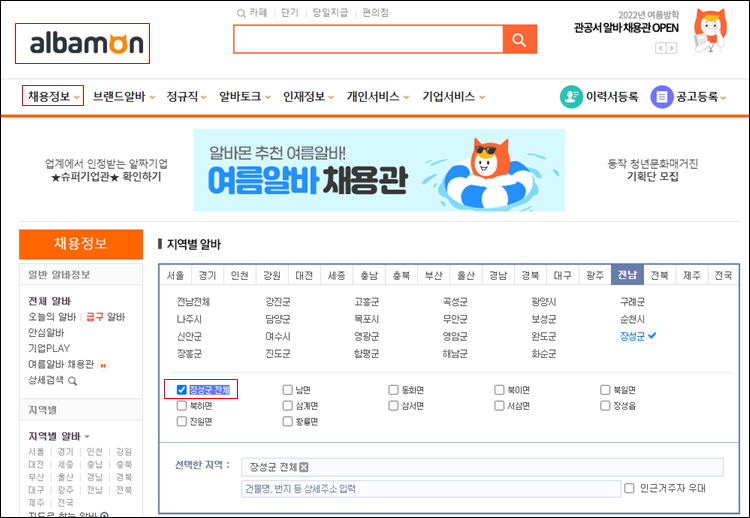Check the 북이면 checkbox

point(499,390)
